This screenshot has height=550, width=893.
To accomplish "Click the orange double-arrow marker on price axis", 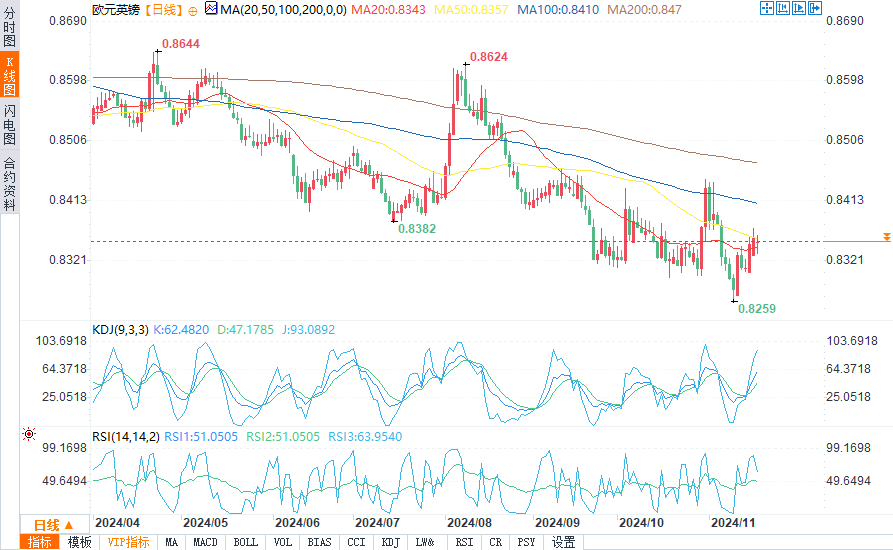I will [887, 237].
